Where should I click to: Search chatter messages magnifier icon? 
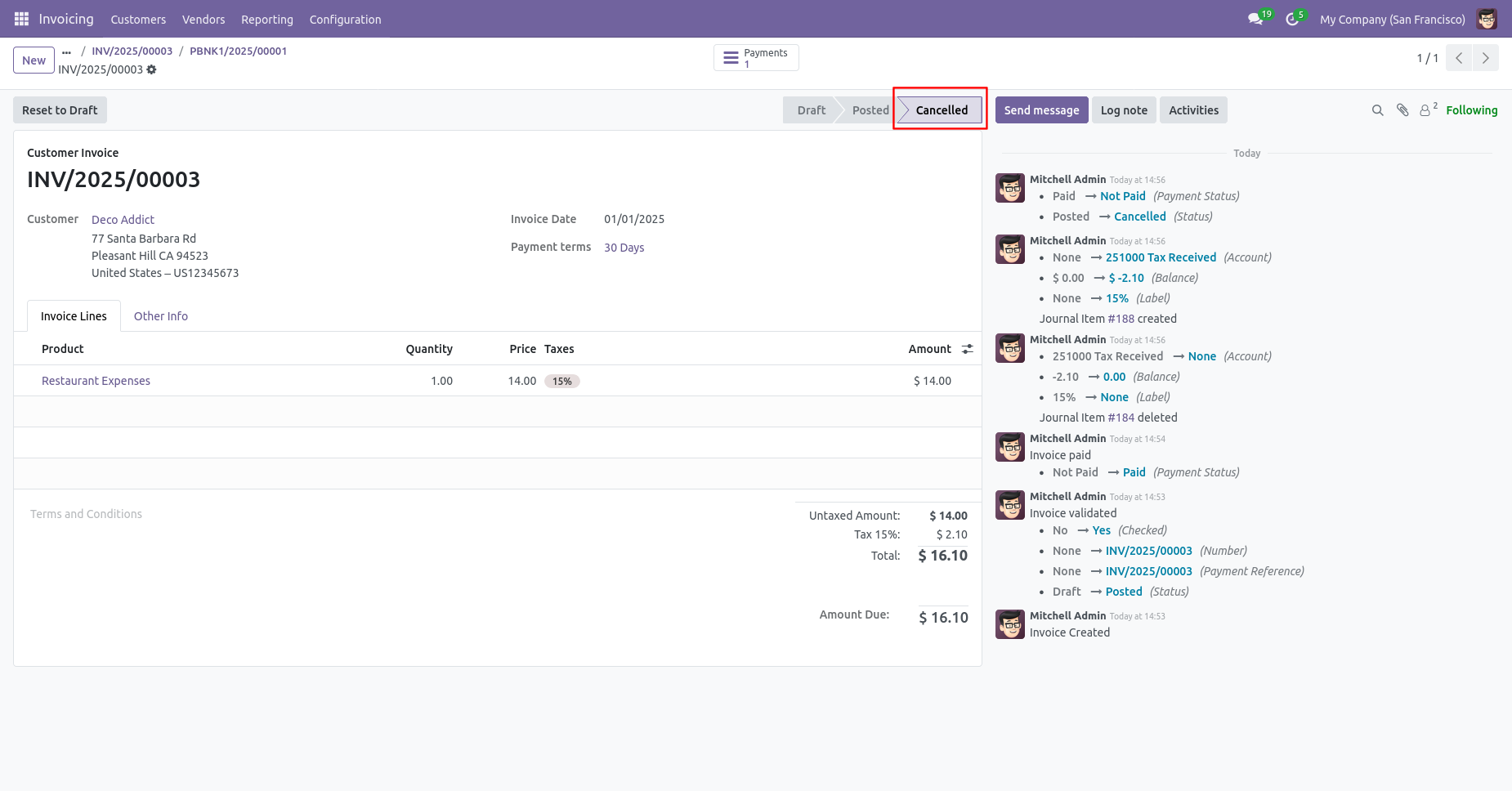(x=1377, y=110)
